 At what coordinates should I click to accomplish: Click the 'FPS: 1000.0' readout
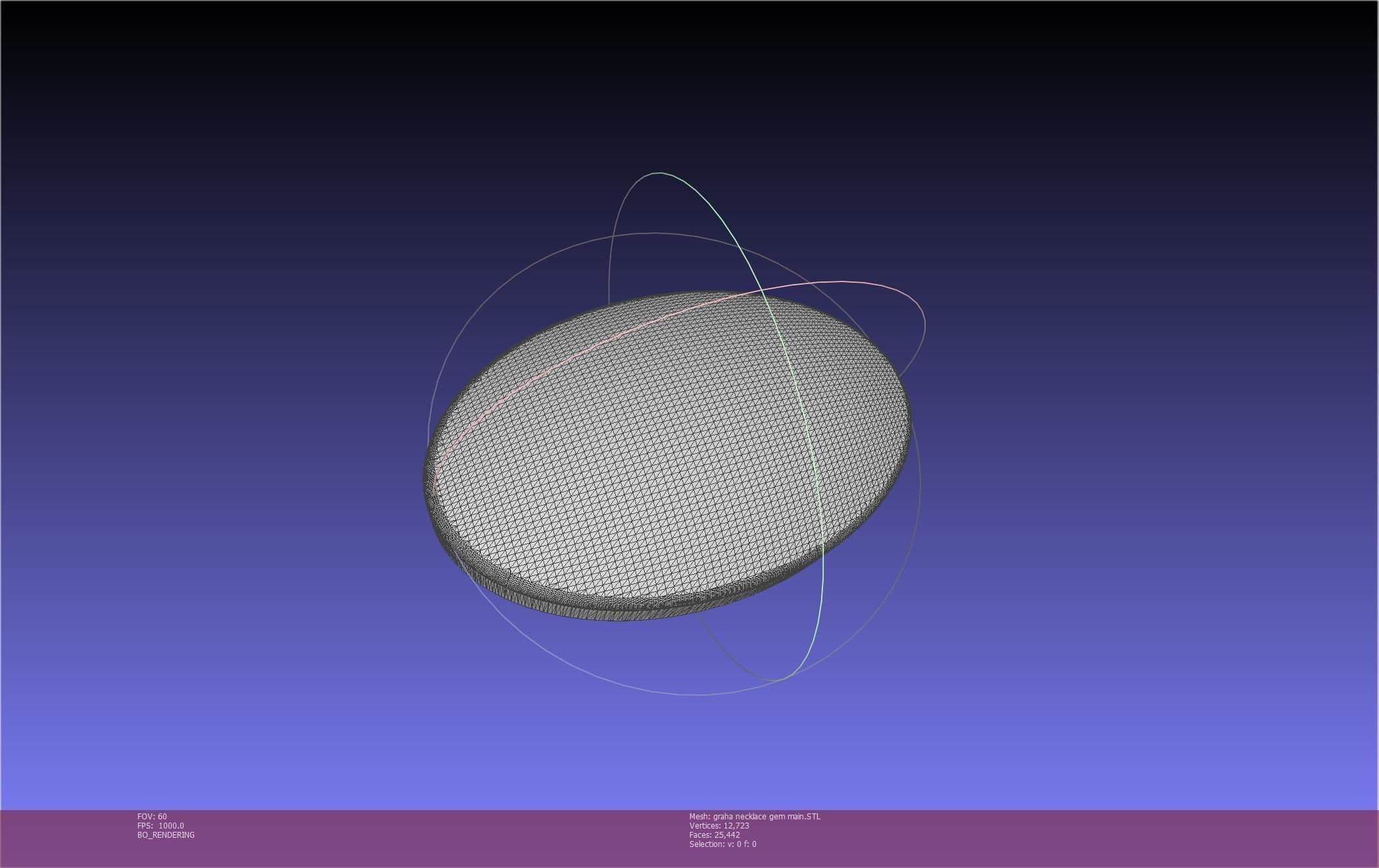(161, 826)
